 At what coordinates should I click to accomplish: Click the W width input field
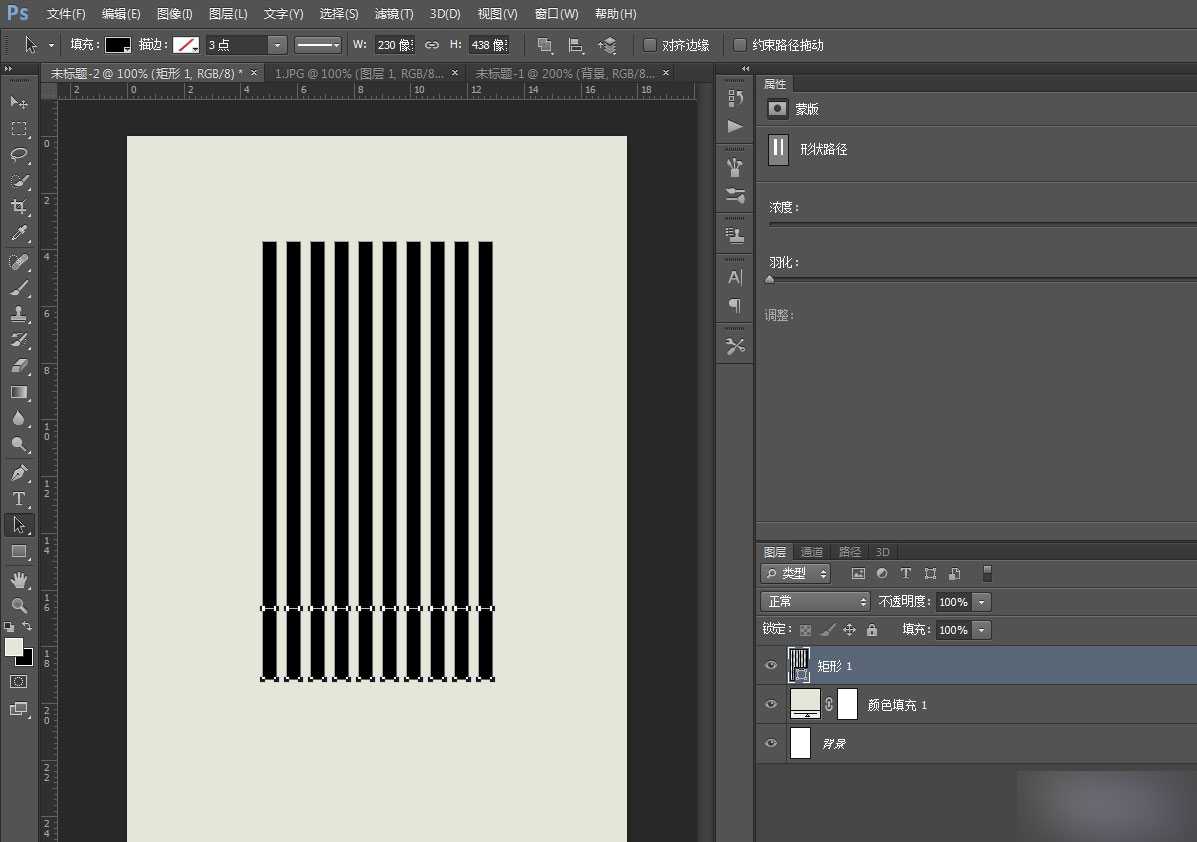(x=394, y=45)
